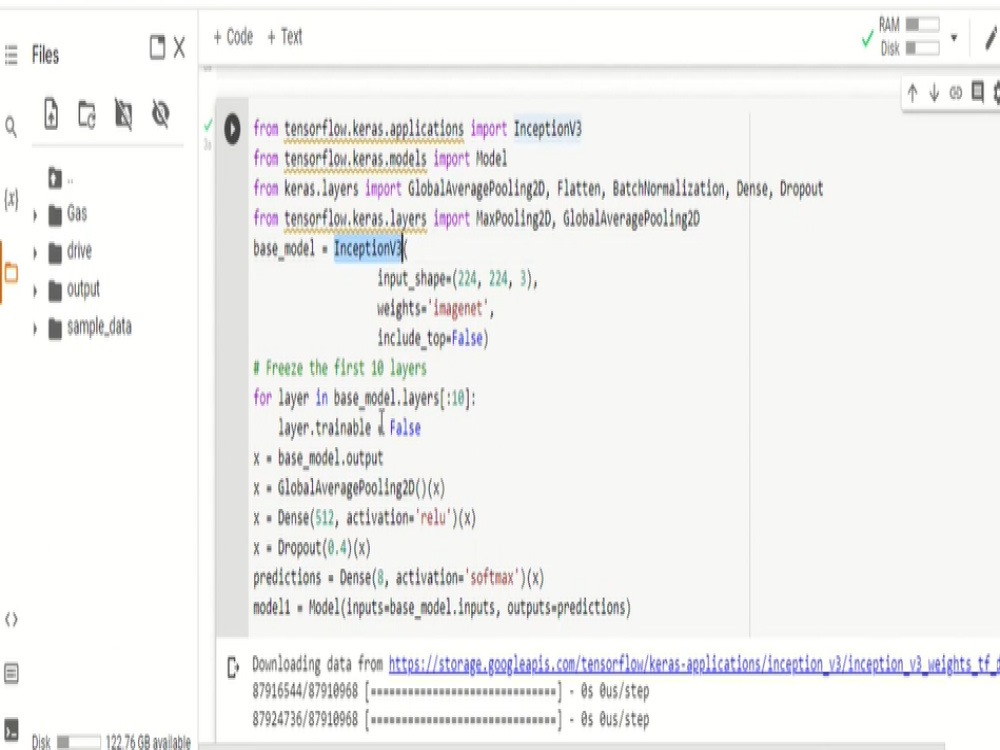Screen dimensions: 1000x750
Task: Move cell down with arrow icon
Action: pyautogui.click(x=934, y=93)
